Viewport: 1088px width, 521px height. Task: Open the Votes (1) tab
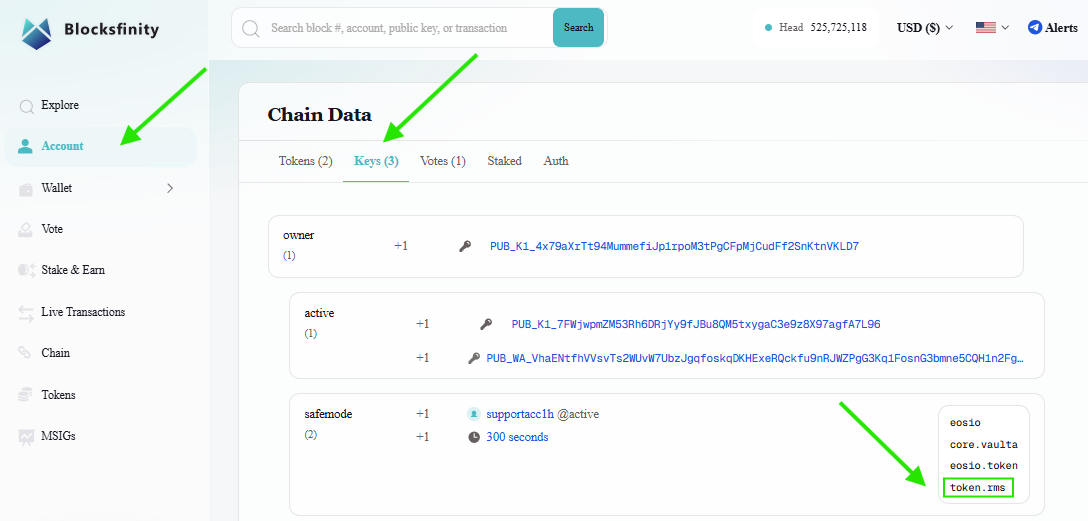[x=443, y=161]
